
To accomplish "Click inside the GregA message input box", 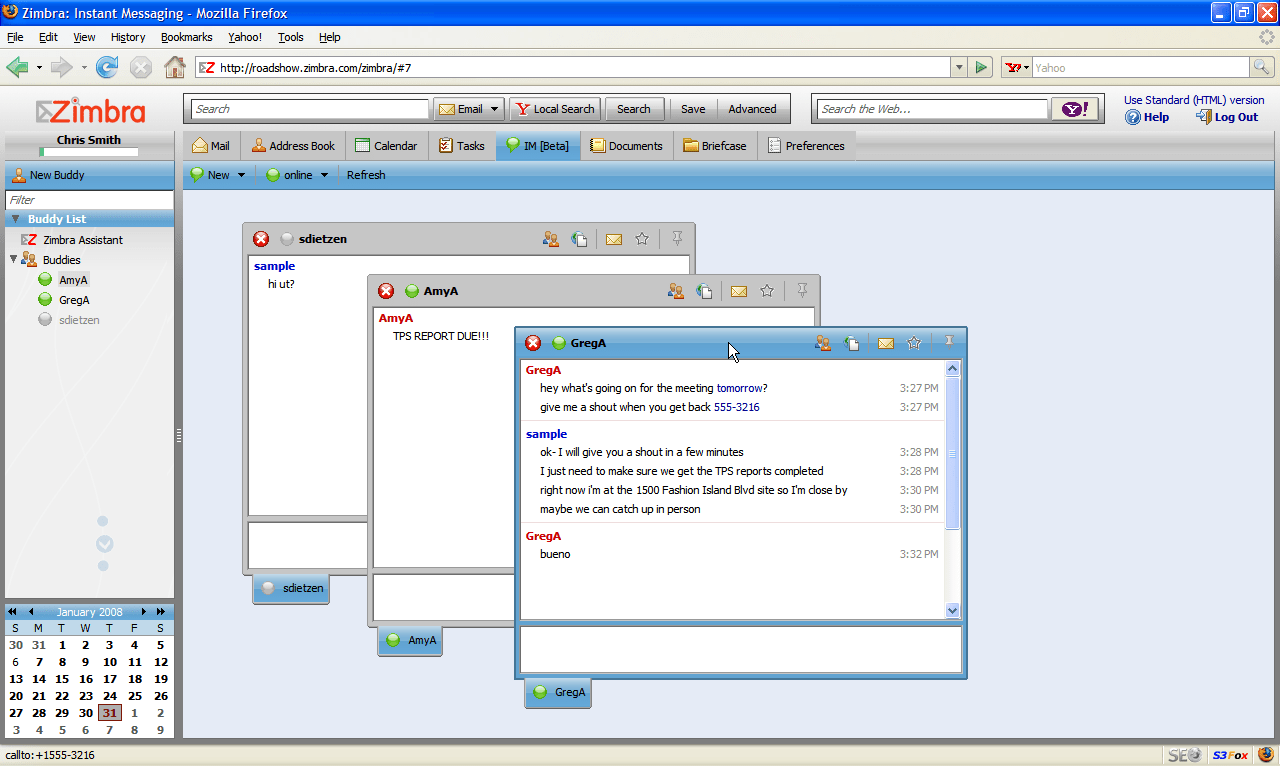I will 739,650.
